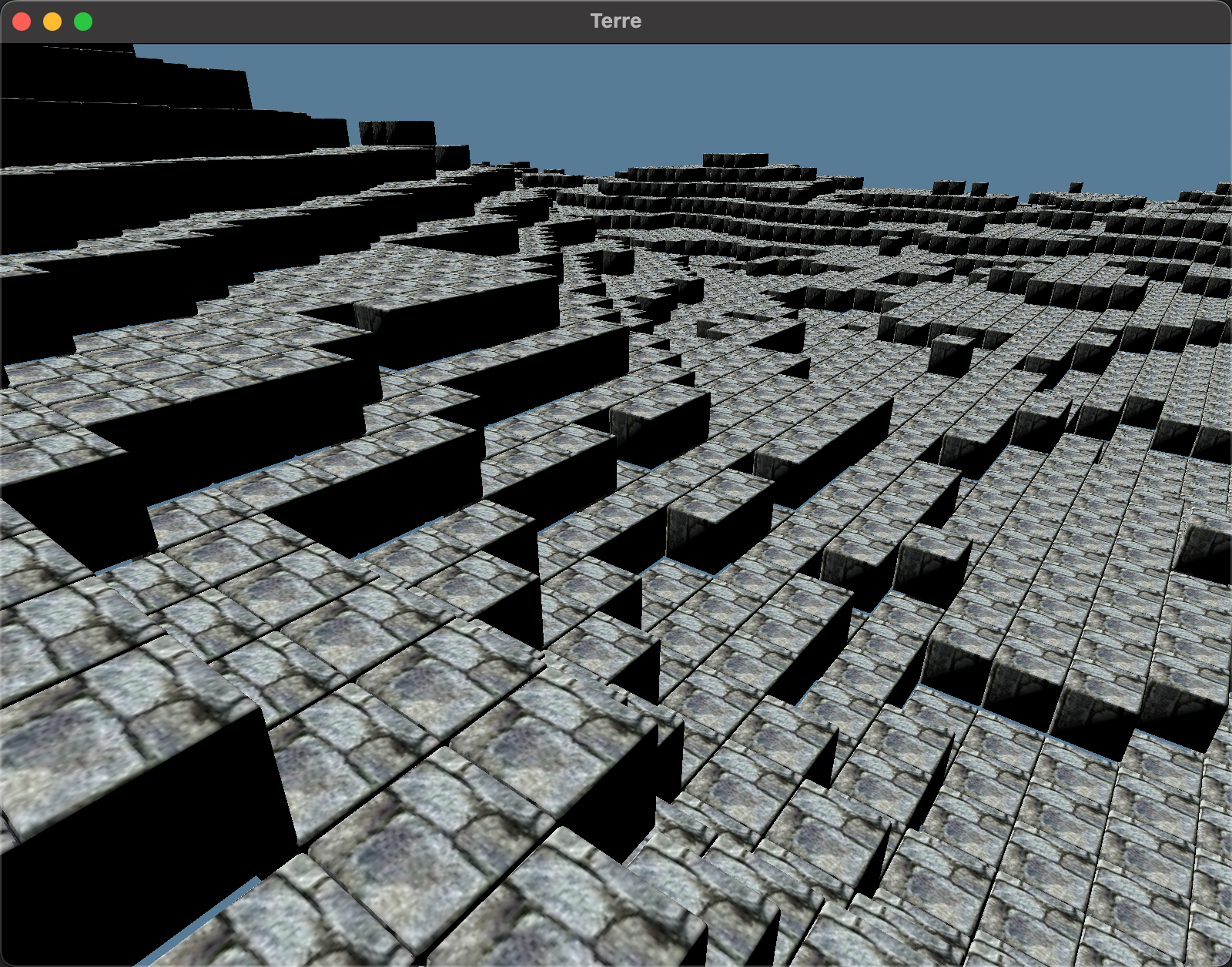Click the "Terre" window title text

coord(615,22)
